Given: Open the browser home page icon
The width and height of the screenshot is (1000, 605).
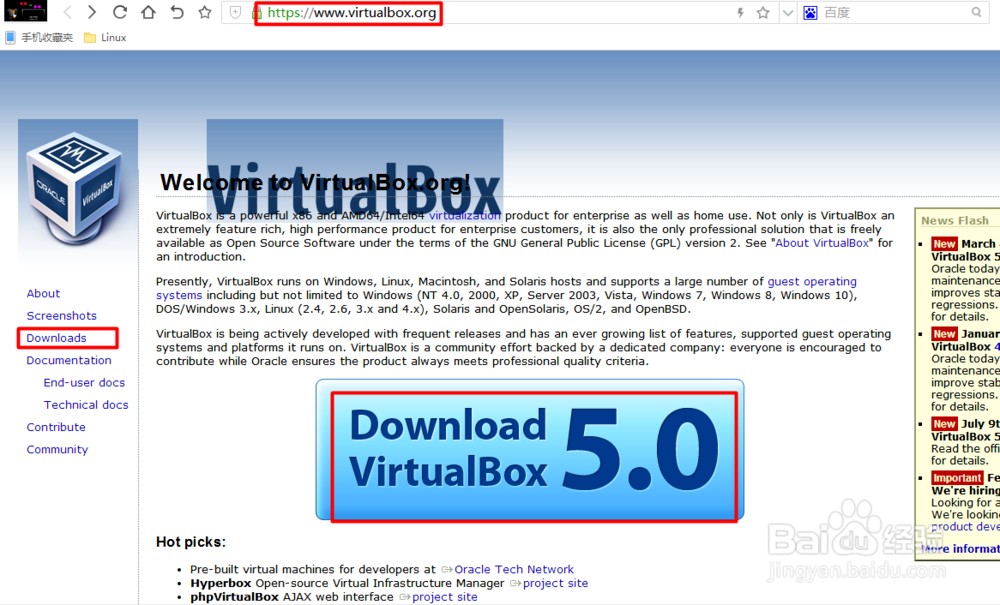Looking at the screenshot, I should pyautogui.click(x=148, y=12).
